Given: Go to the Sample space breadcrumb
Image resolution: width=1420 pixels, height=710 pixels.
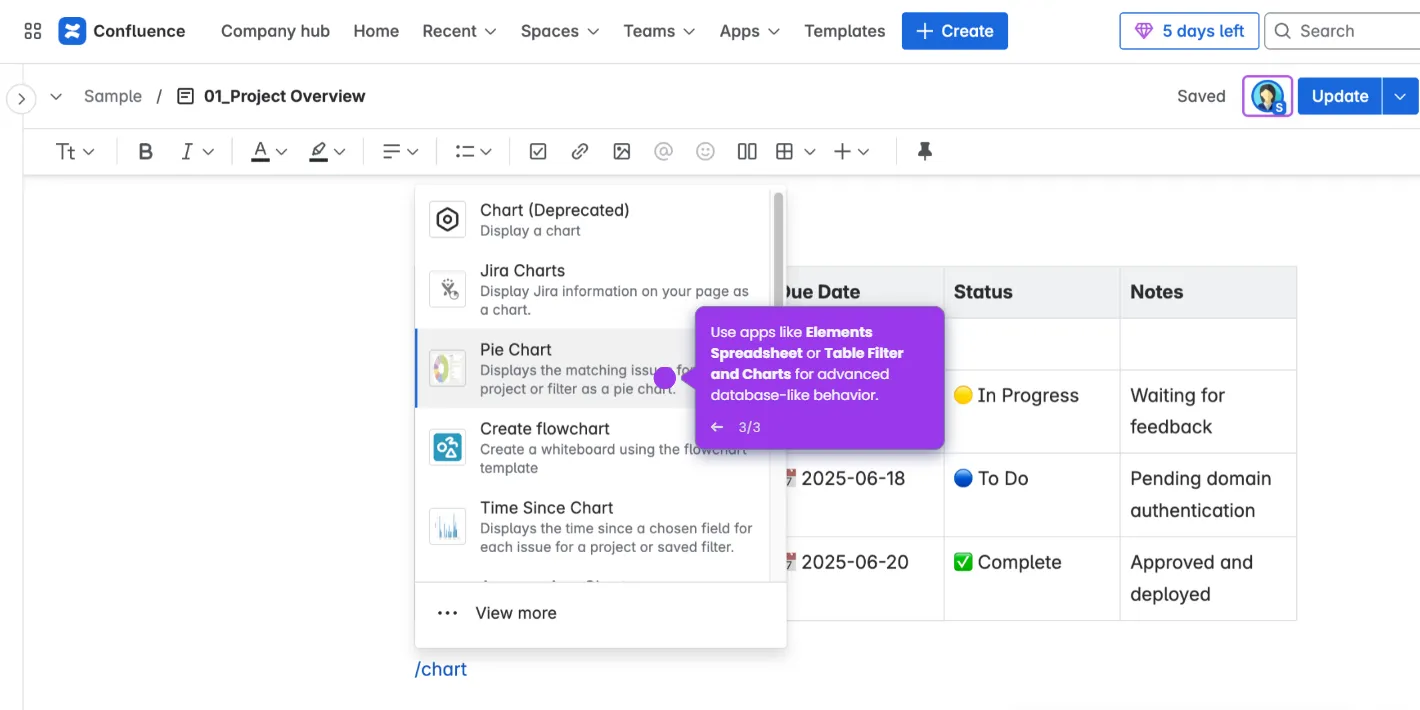Looking at the screenshot, I should tap(113, 96).
